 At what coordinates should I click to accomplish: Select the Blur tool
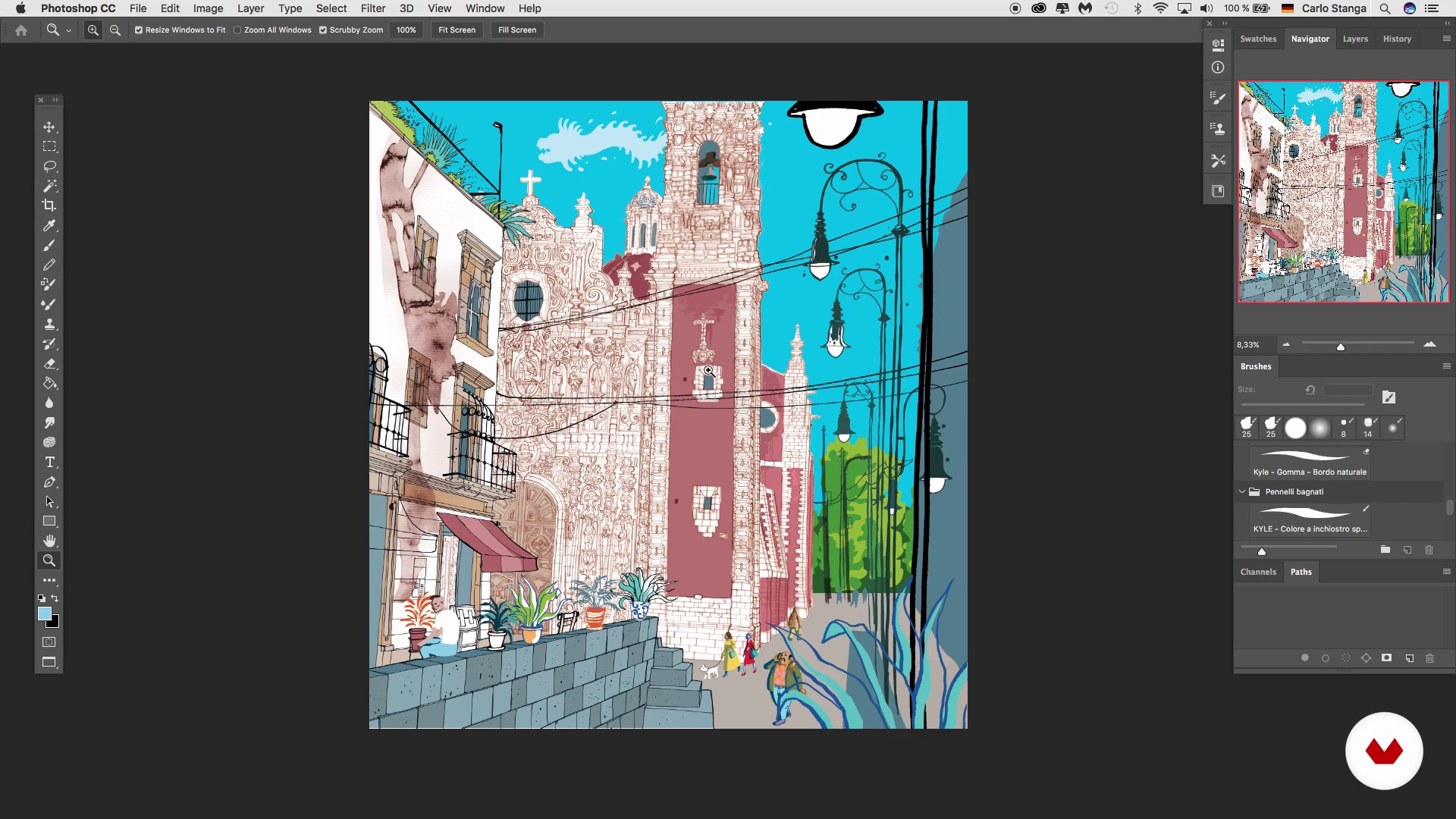tap(49, 403)
